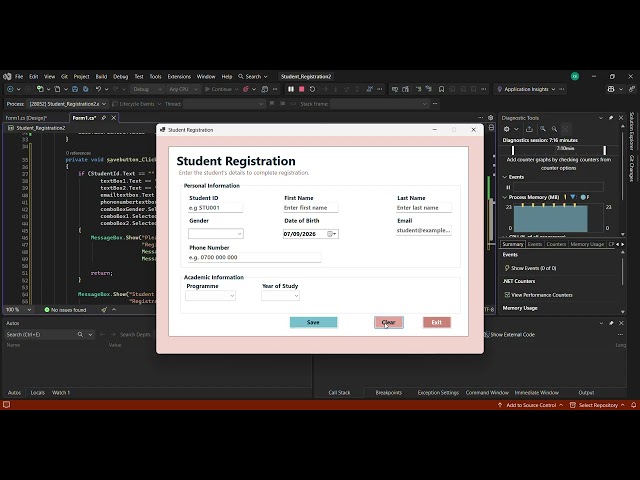Open the Memory Usage tab in Diagnostic Tools
Screen dimensions: 640x480
(x=587, y=244)
